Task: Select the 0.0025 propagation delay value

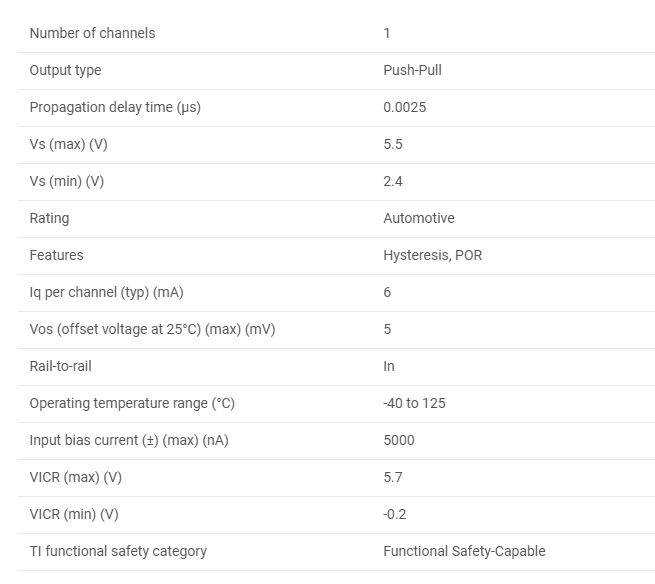Action: tap(404, 107)
